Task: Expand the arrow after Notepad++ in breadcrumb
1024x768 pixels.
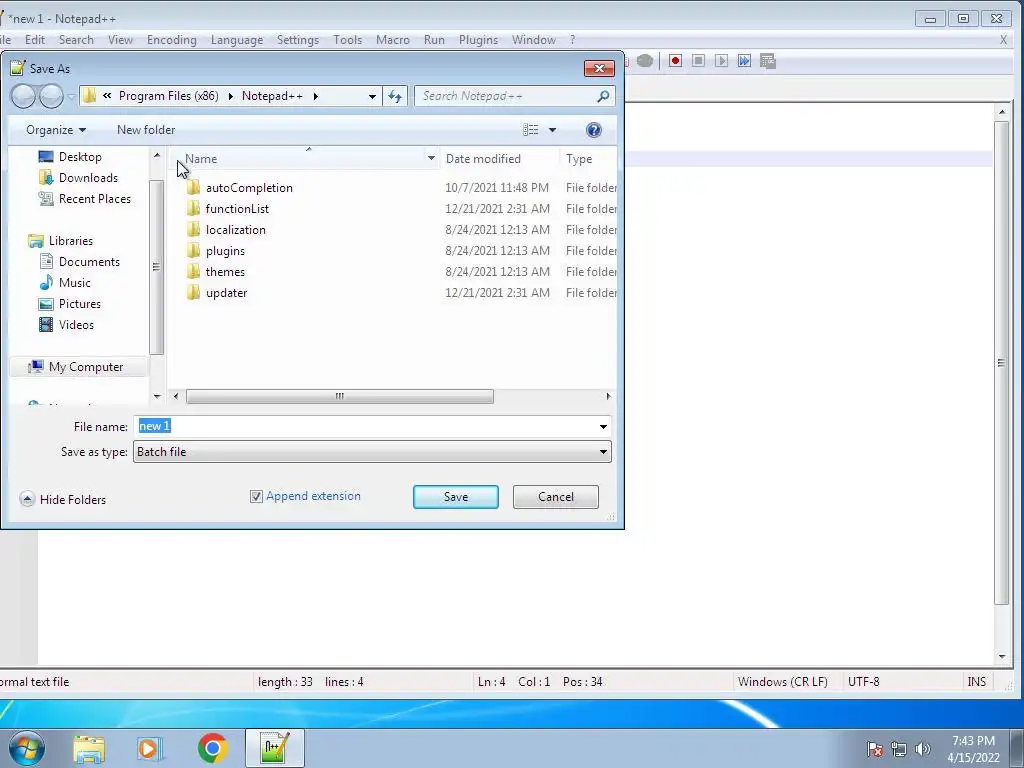Action: click(x=315, y=96)
